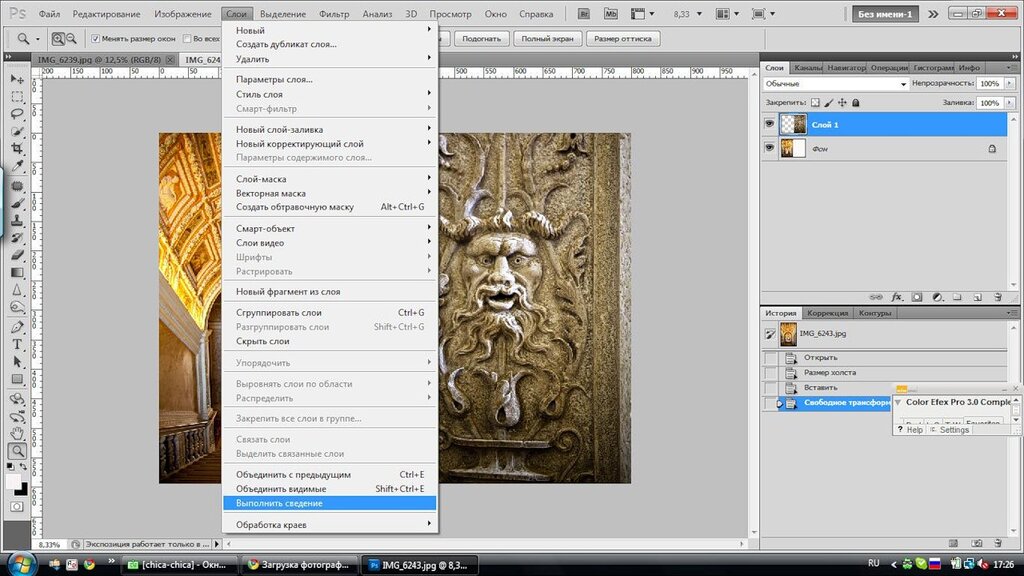
Task: Select the Zoom magnifier tool in toolbox
Action: pyautogui.click(x=17, y=451)
